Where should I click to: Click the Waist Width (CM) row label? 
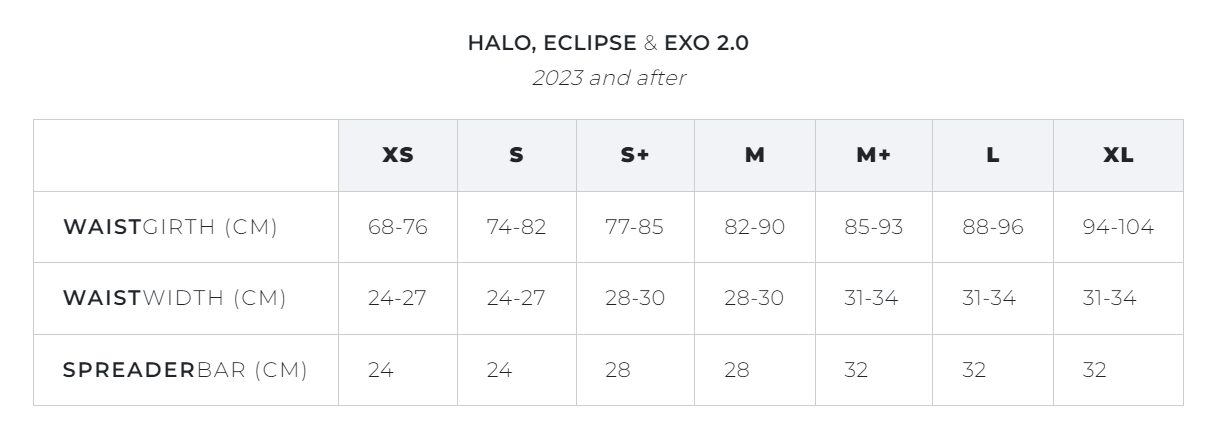point(175,298)
